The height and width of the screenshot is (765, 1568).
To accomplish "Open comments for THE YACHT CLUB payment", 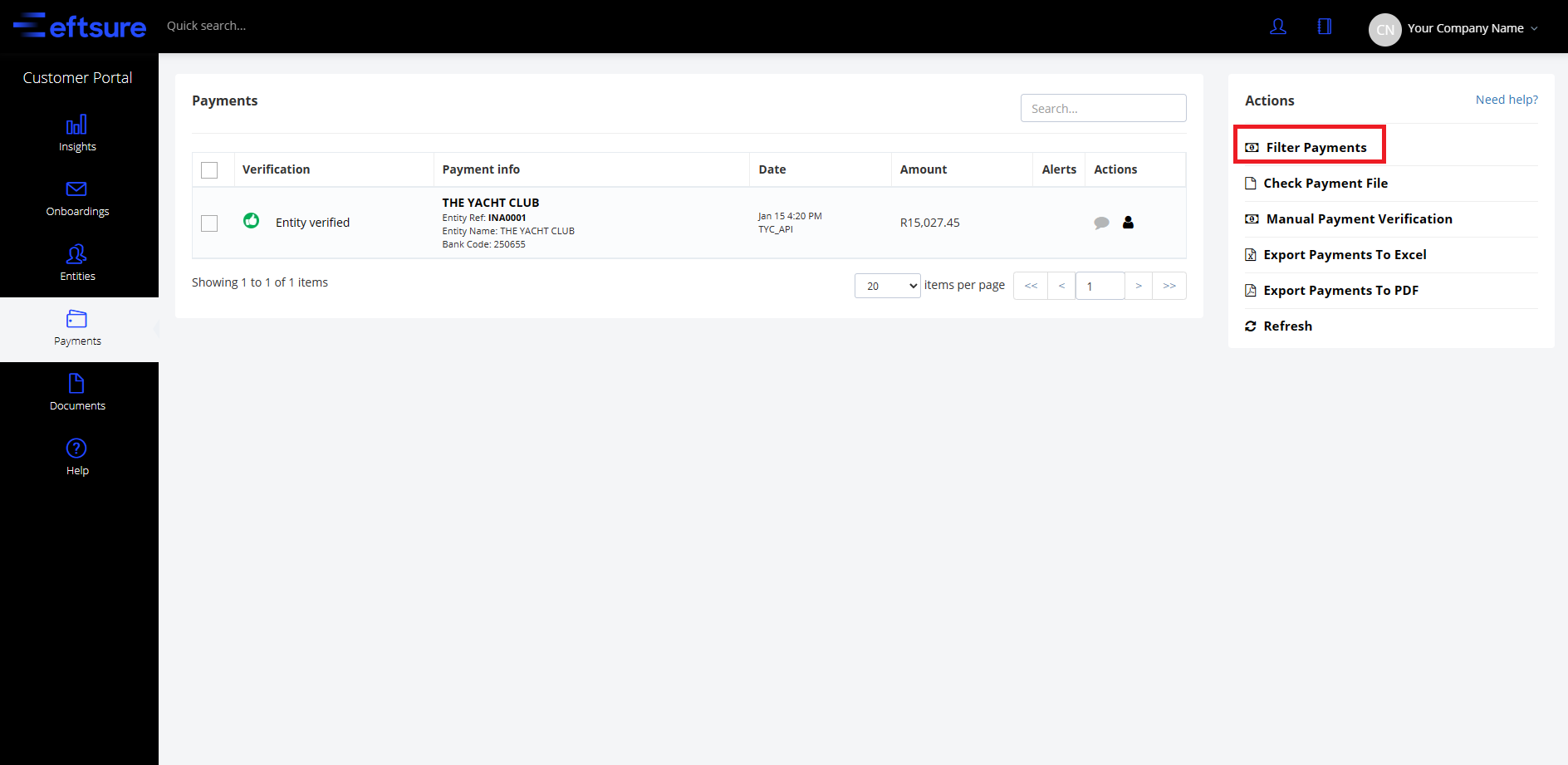I will point(1101,223).
